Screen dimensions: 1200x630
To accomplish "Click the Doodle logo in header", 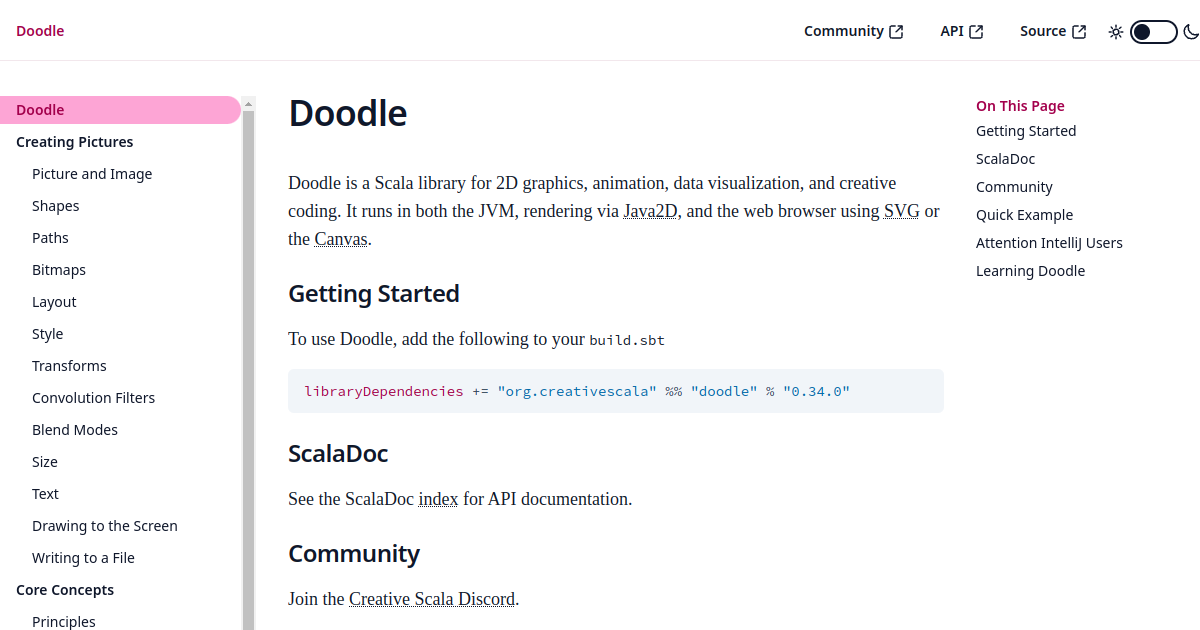I will pos(40,31).
